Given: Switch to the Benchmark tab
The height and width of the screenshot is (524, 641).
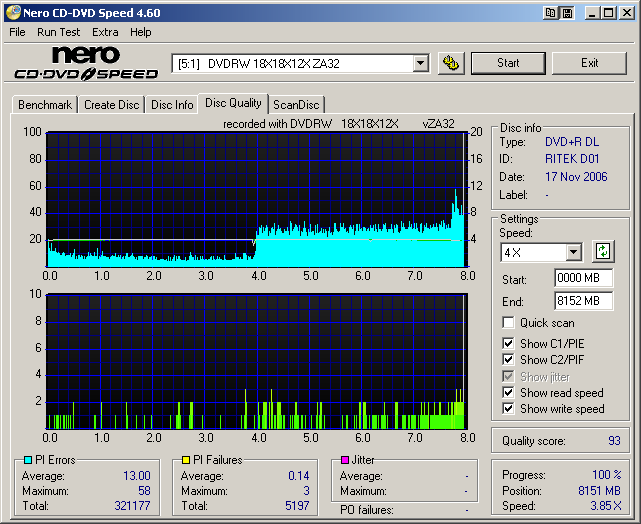Looking at the screenshot, I should pyautogui.click(x=45, y=105).
